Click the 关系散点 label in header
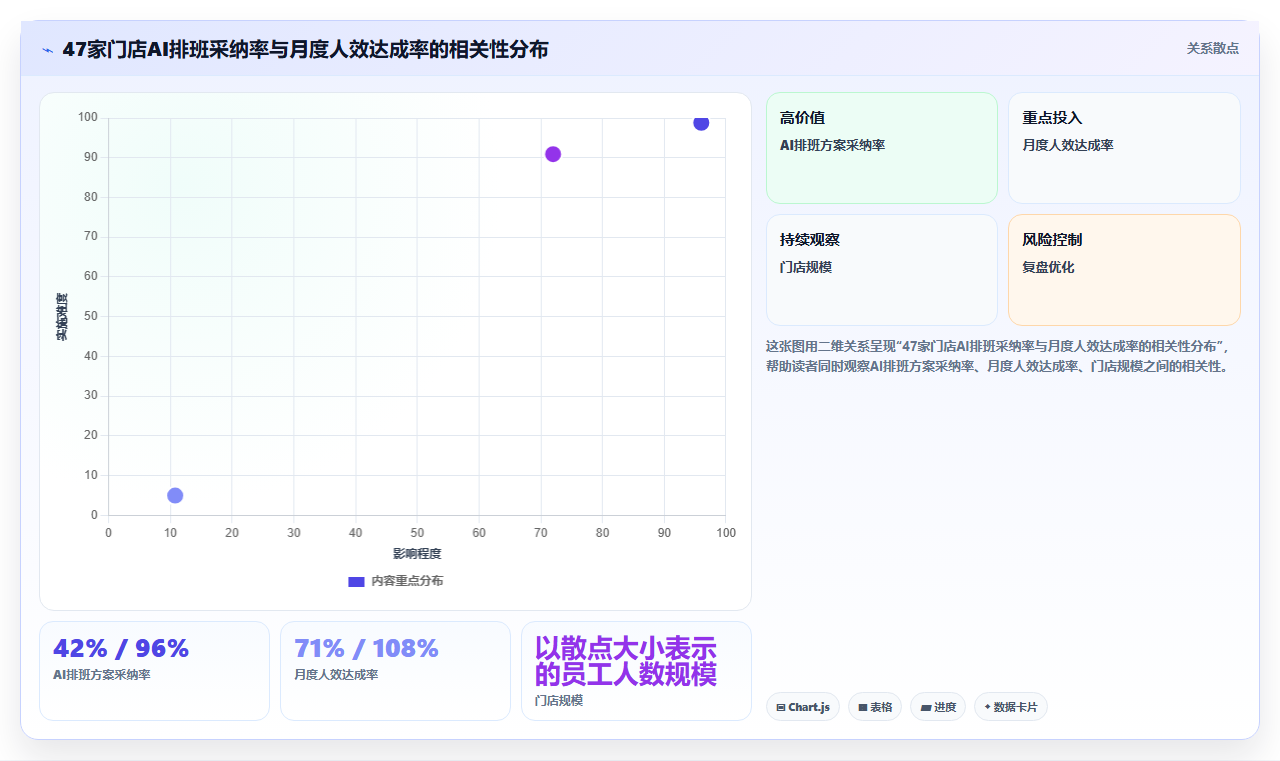The image size is (1280, 761). tap(1213, 48)
